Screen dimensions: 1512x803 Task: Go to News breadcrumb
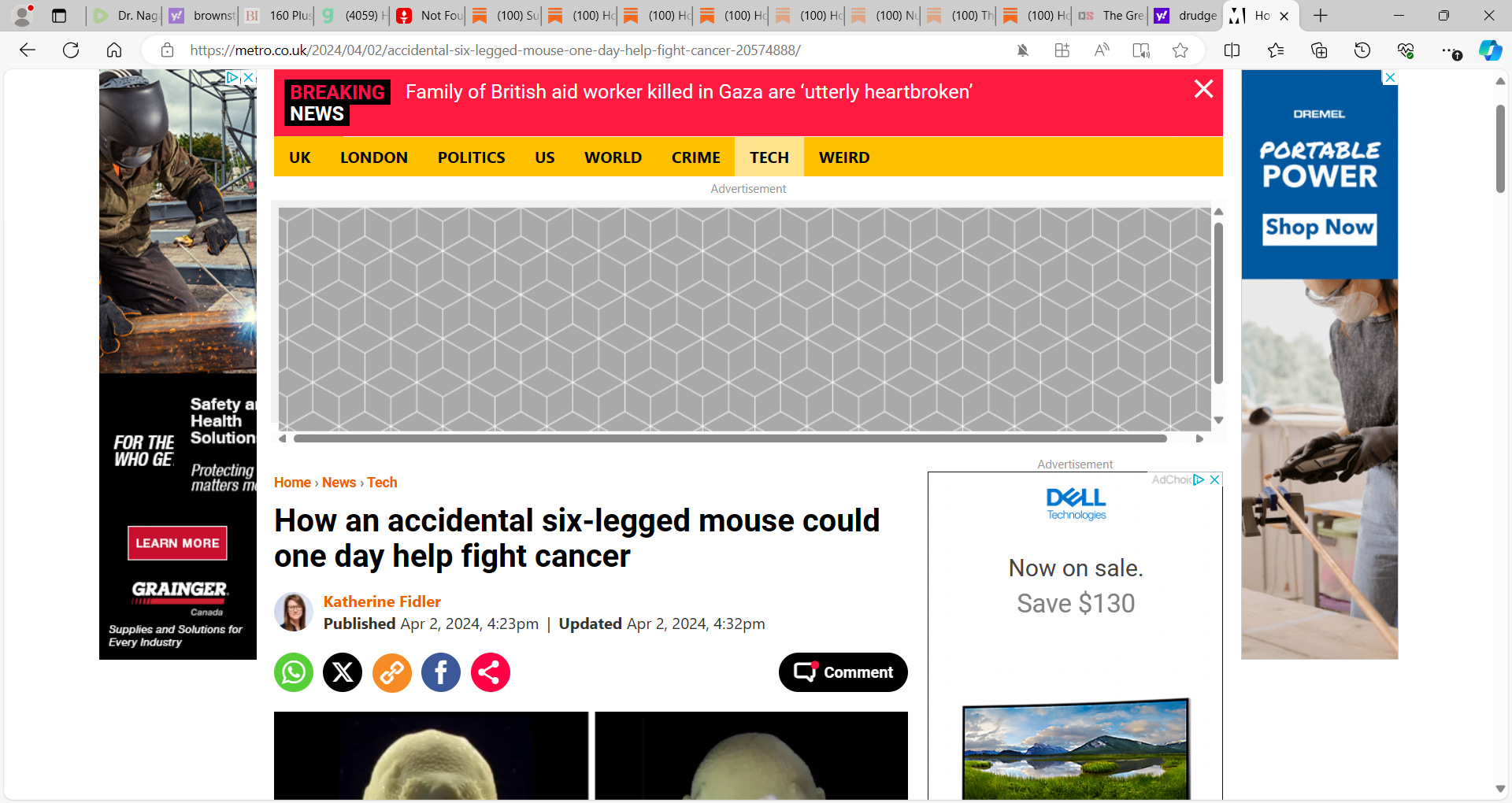[339, 483]
